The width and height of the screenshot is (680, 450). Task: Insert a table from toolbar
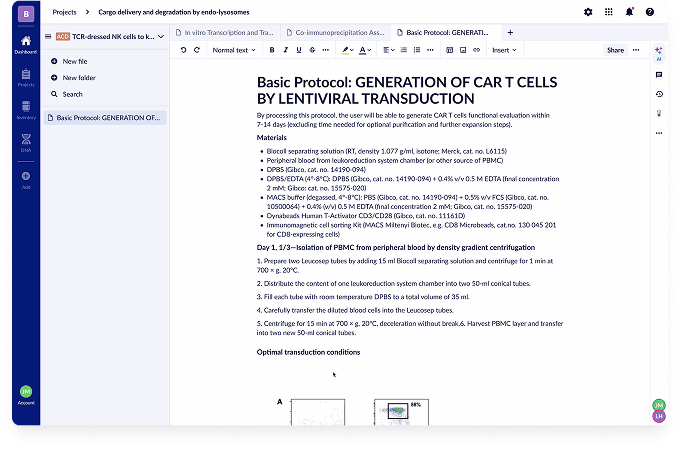pyautogui.click(x=450, y=50)
